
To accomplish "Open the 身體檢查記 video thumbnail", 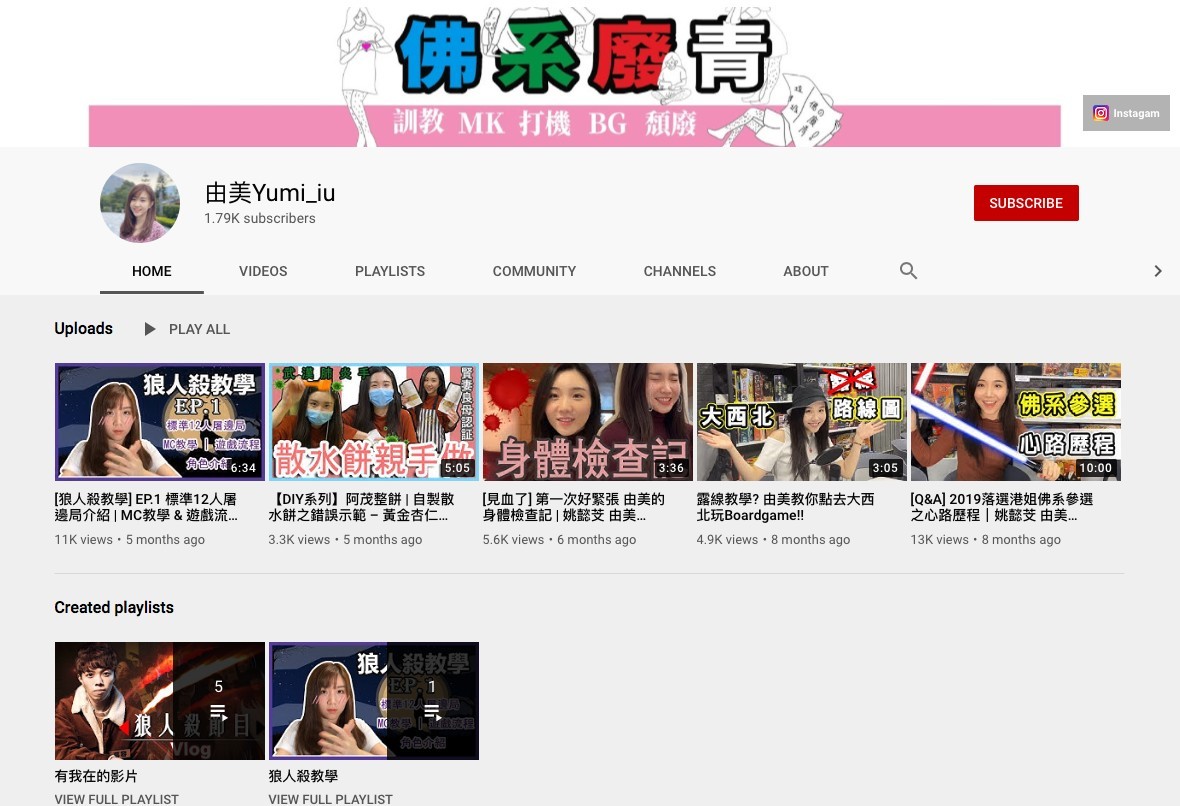I will 588,422.
